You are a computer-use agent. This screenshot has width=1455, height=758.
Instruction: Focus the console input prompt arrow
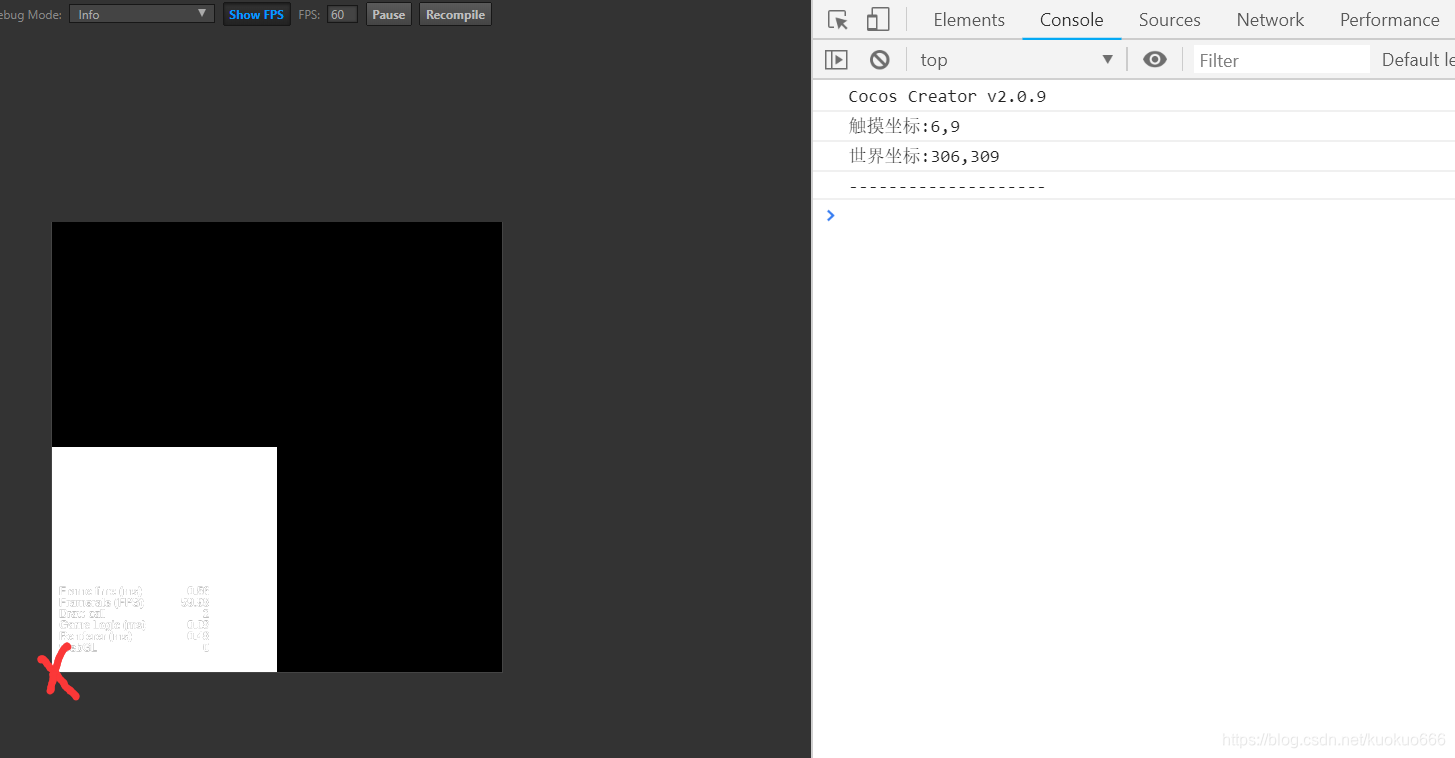(830, 215)
